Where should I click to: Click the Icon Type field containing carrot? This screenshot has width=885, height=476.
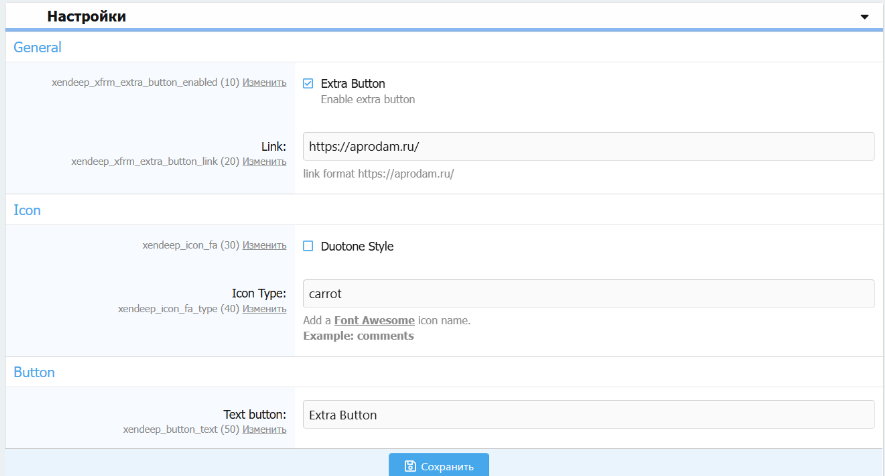(588, 294)
